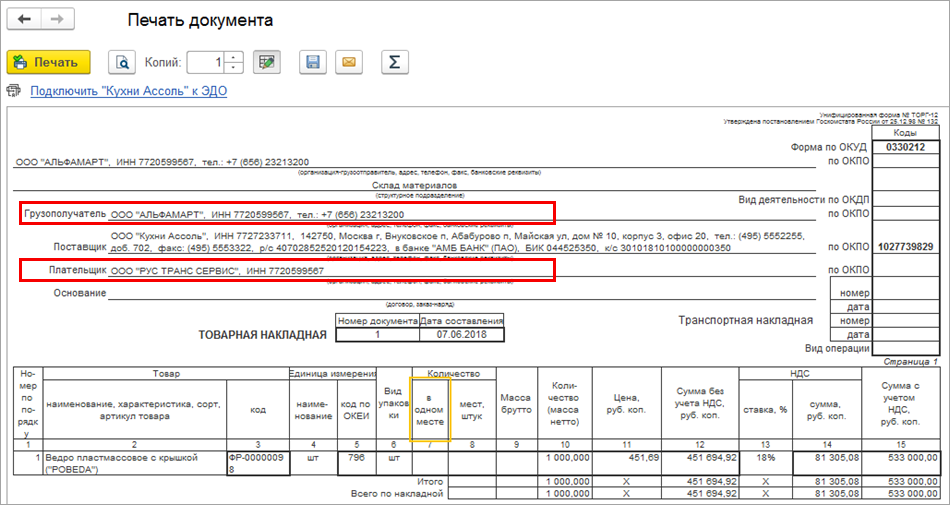Go back with the left arrow button
The width and height of the screenshot is (950, 505).
[x=24, y=19]
